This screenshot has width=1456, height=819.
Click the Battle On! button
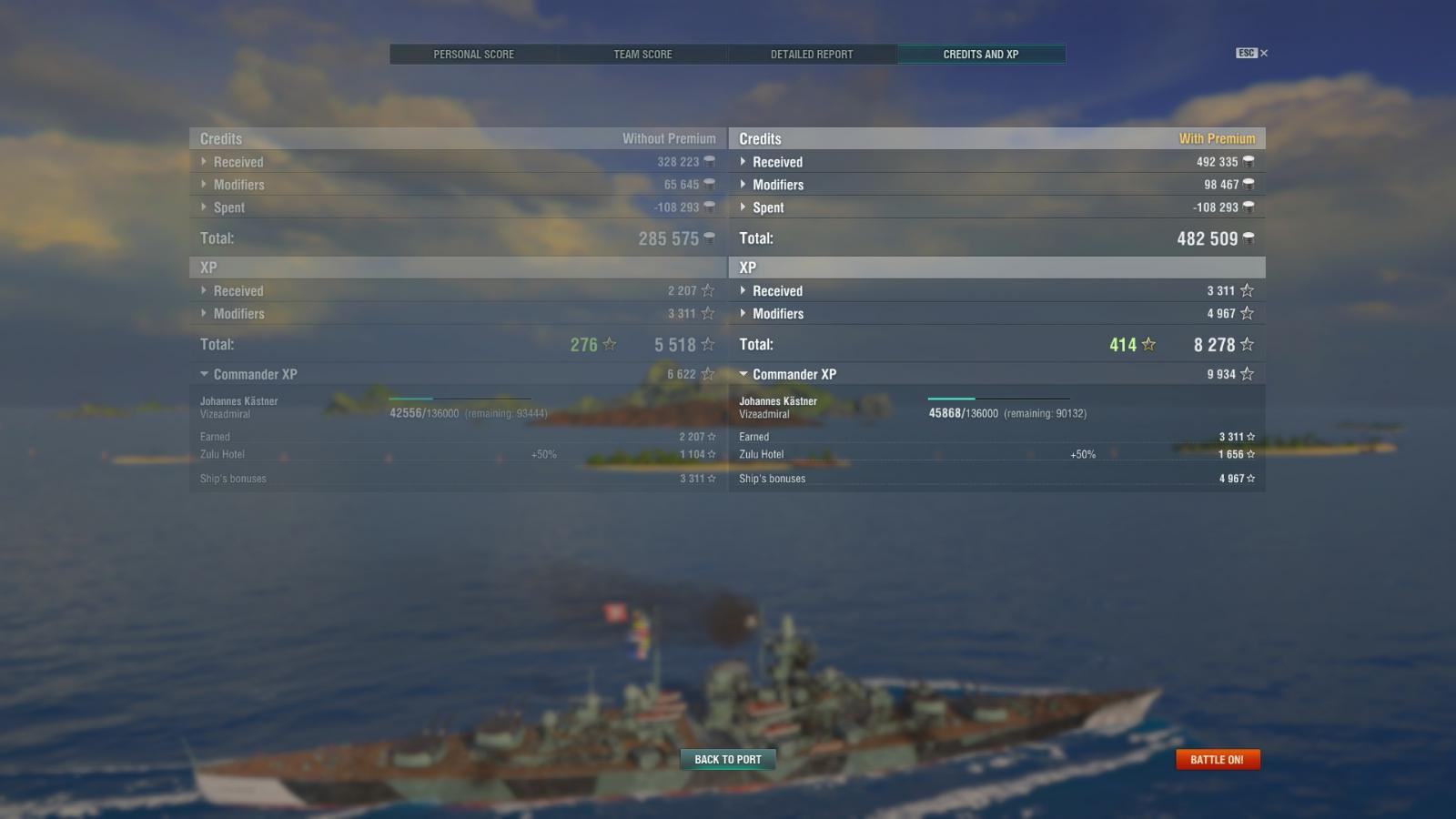click(1218, 760)
